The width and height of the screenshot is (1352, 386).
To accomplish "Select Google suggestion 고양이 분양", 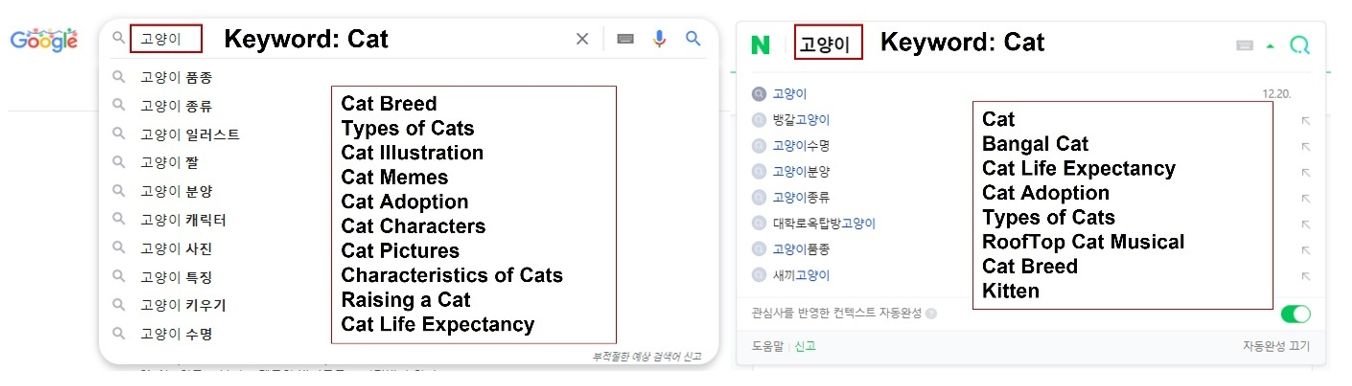I will (176, 191).
